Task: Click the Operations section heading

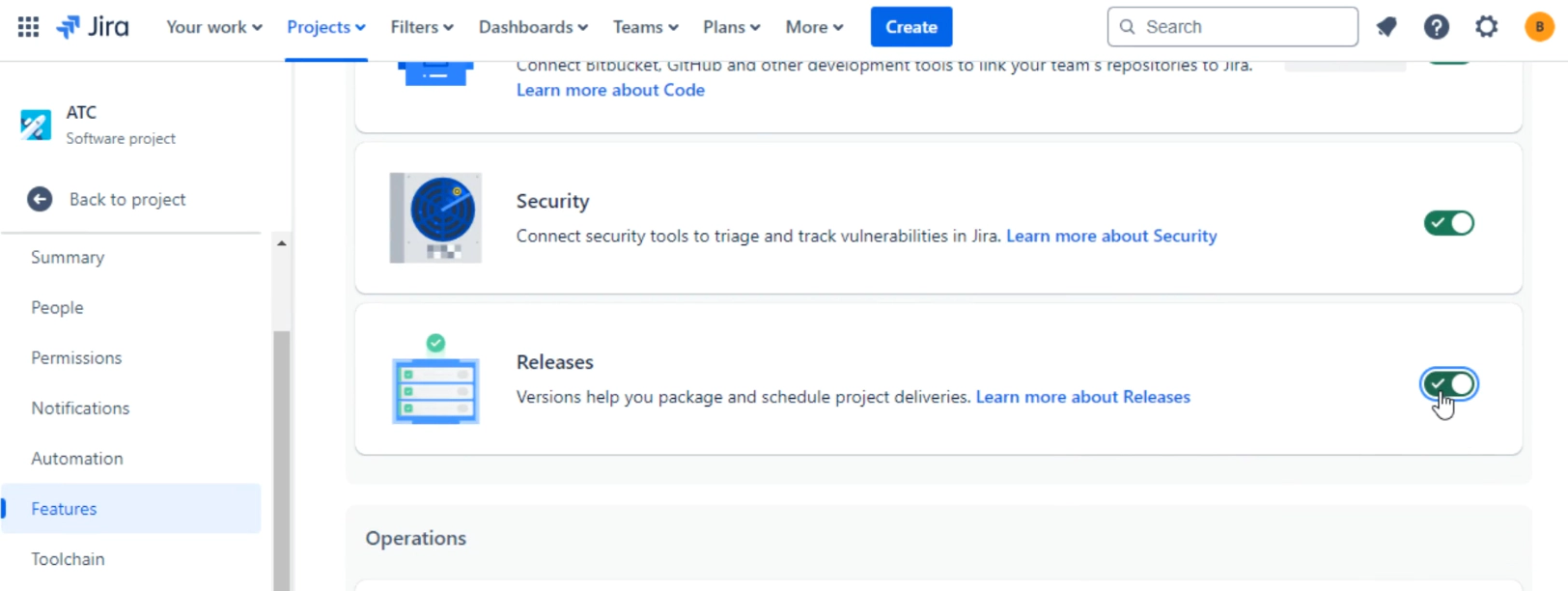Action: click(416, 538)
